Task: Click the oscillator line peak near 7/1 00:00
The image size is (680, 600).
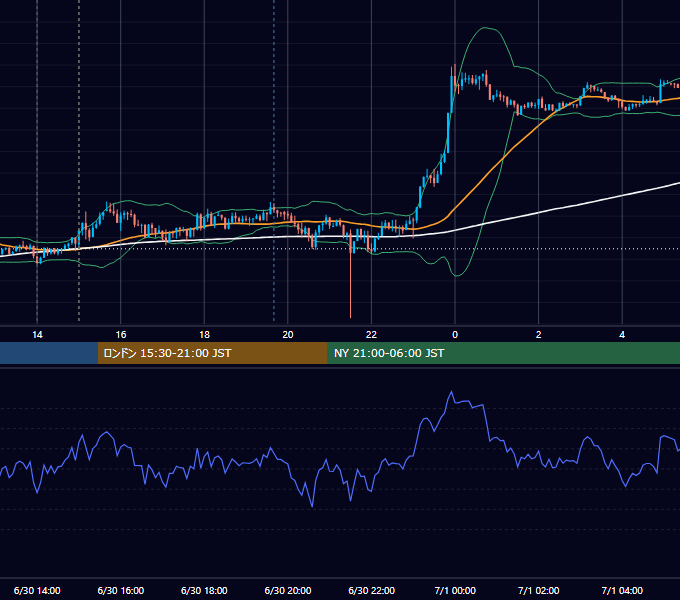Action: (451, 392)
